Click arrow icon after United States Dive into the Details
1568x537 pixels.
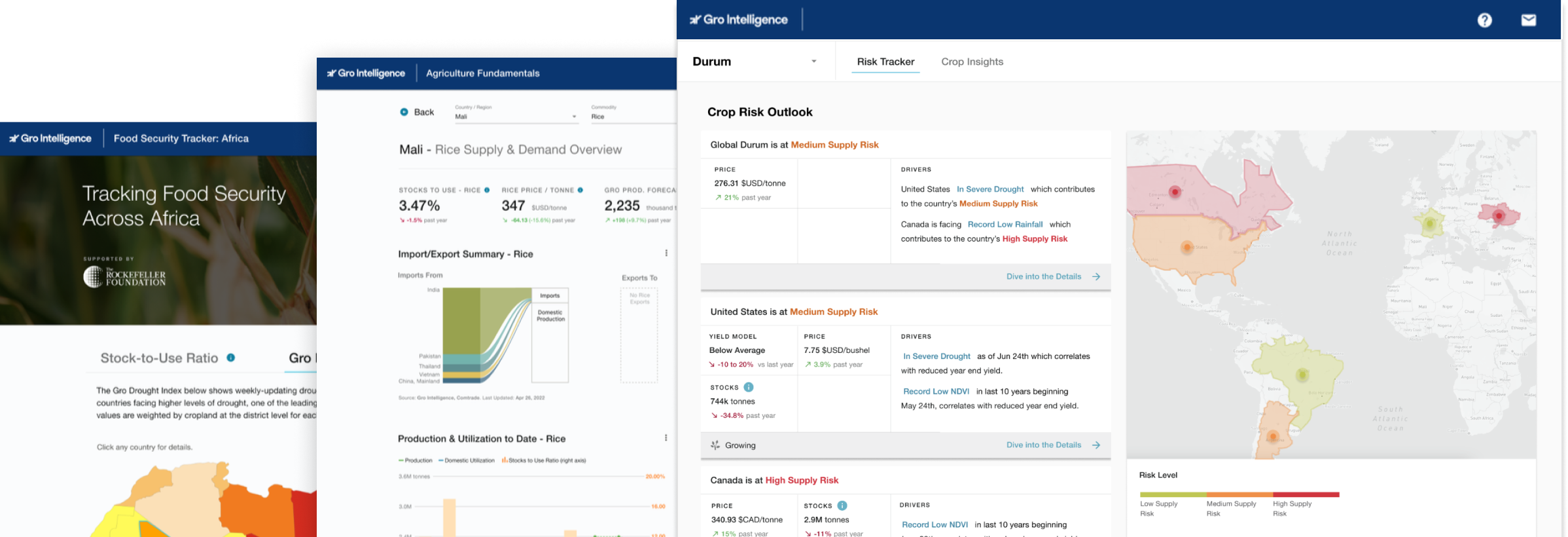point(1096,445)
